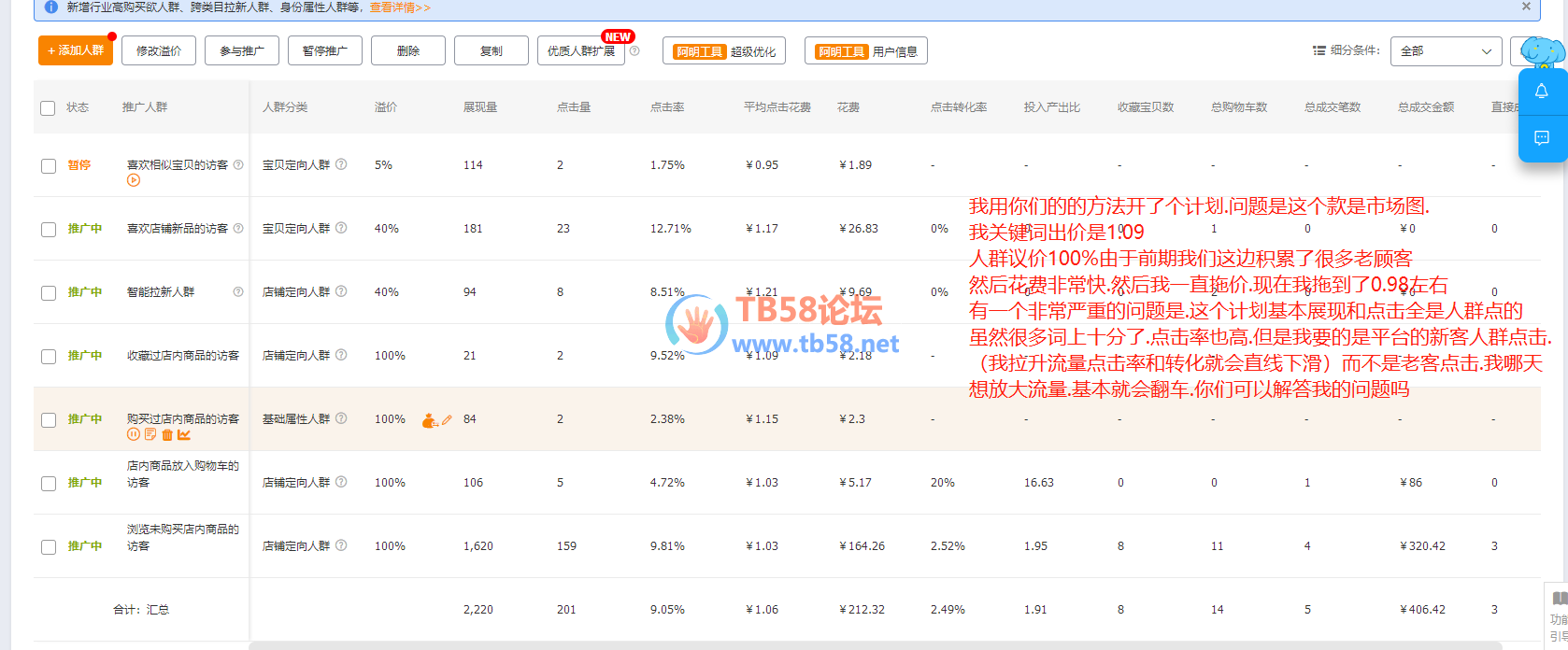The image size is (1568, 650).
Task: Click the pencil edit icon beside 100% 溢价
Action: pos(447,420)
